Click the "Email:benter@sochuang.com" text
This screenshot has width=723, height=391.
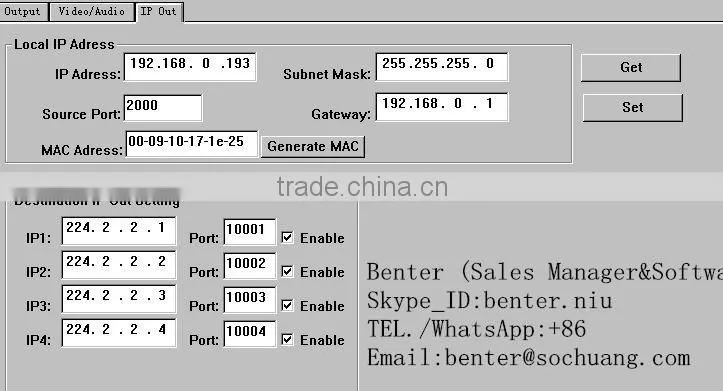tap(529, 358)
